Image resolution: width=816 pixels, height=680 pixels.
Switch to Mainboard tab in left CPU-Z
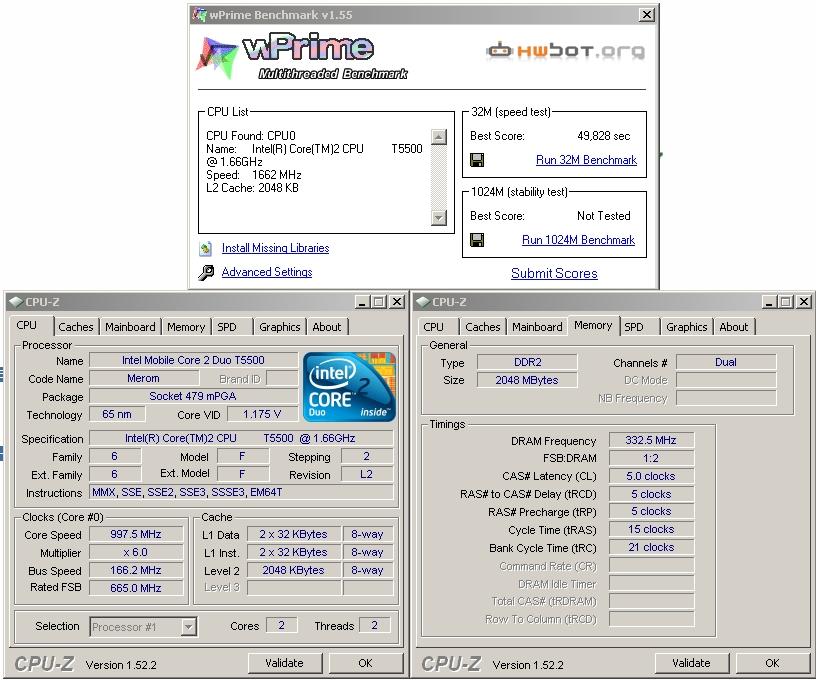point(130,327)
